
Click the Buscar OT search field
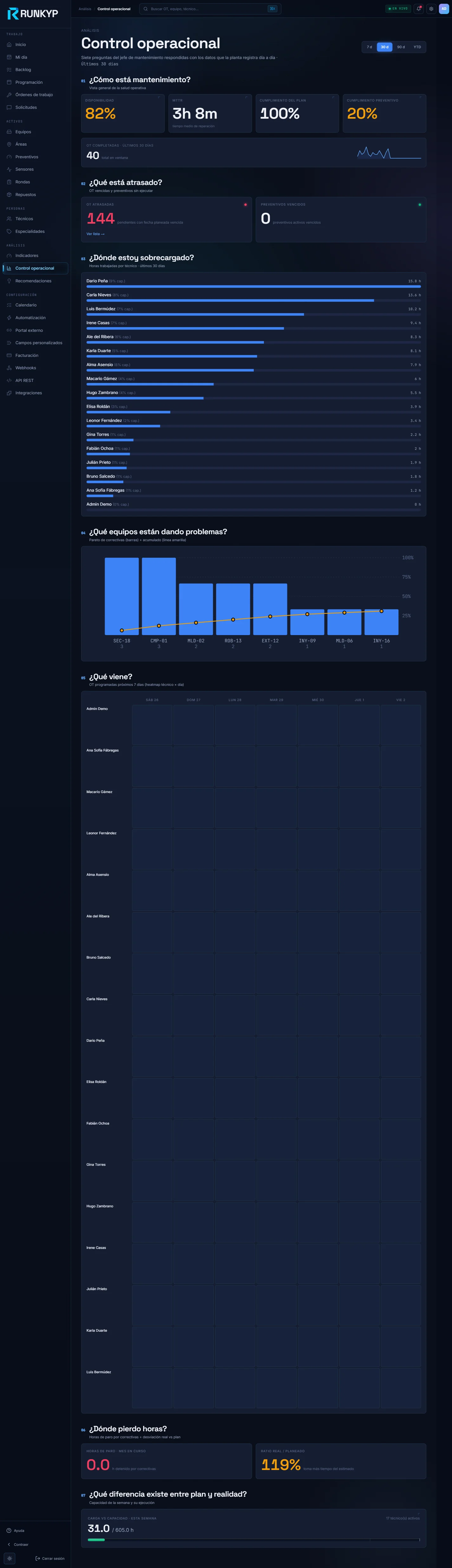point(210,9)
